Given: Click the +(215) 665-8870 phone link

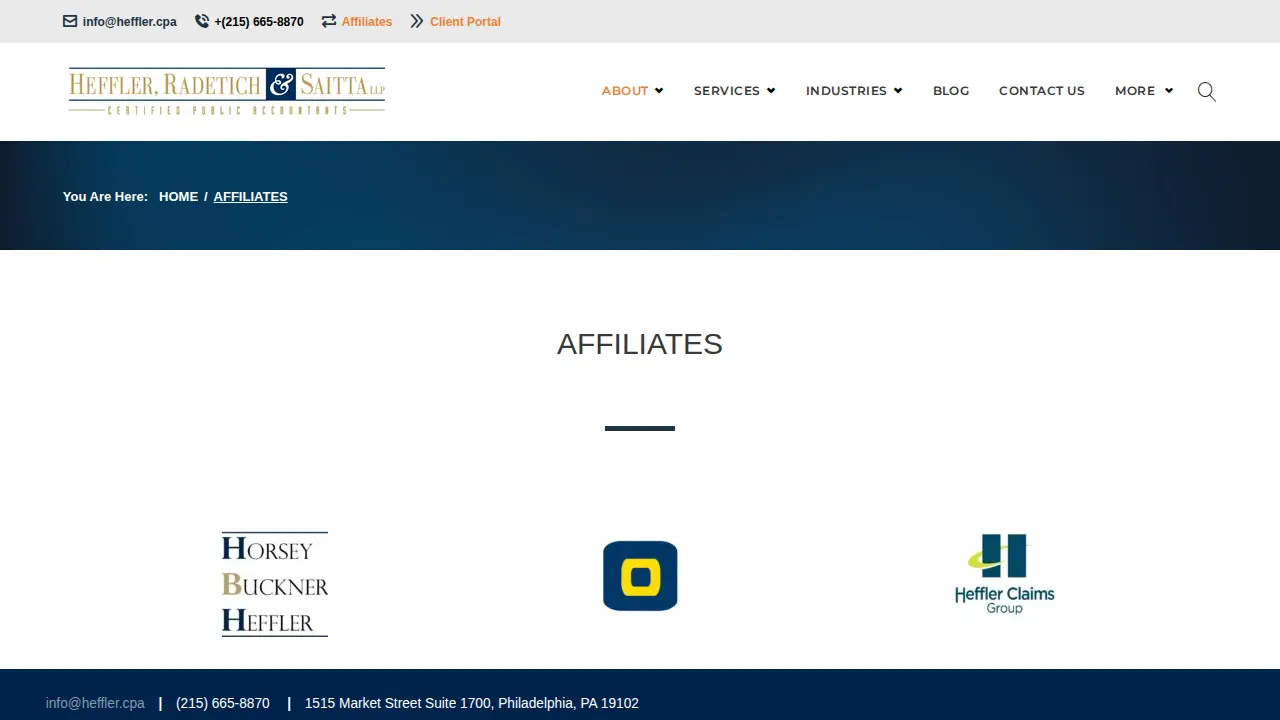Looking at the screenshot, I should [259, 22].
